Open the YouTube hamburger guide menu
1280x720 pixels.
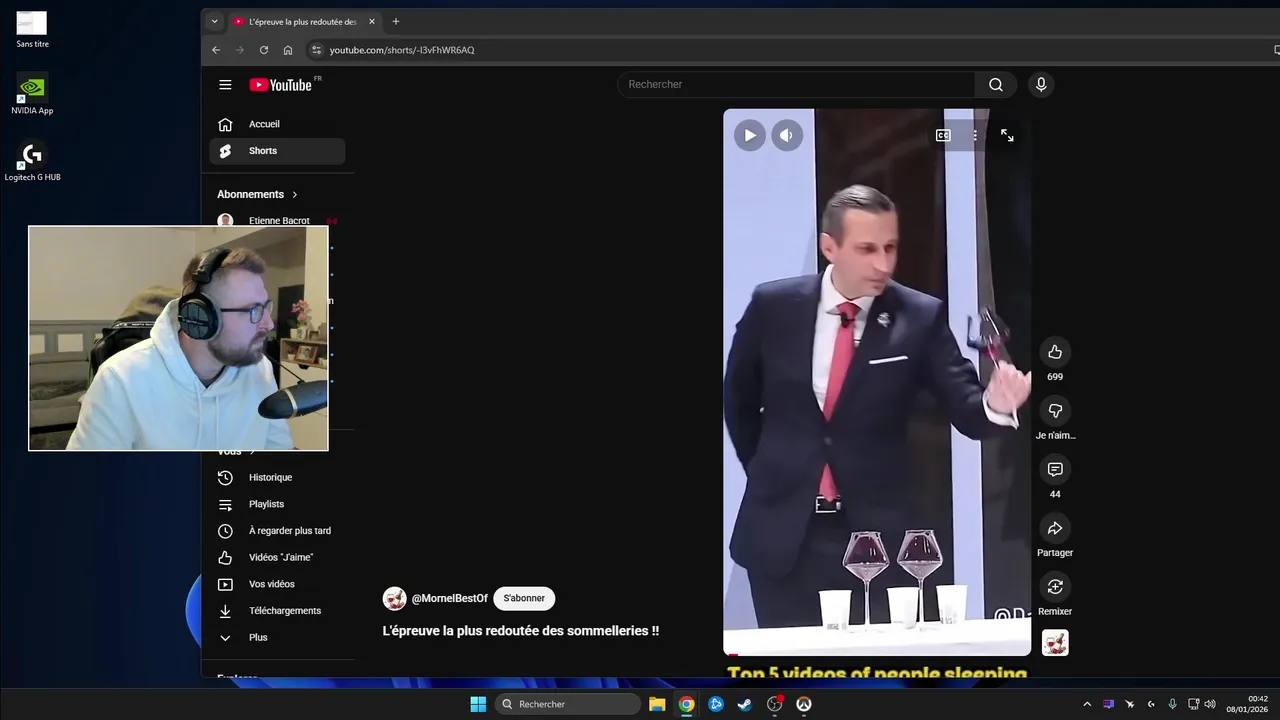225,85
